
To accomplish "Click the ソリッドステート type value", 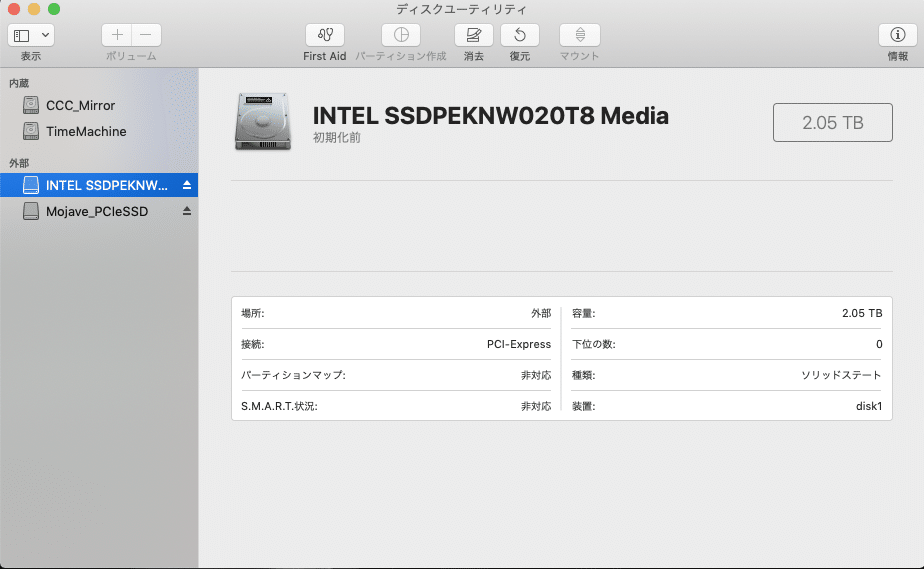I will pos(841,375).
